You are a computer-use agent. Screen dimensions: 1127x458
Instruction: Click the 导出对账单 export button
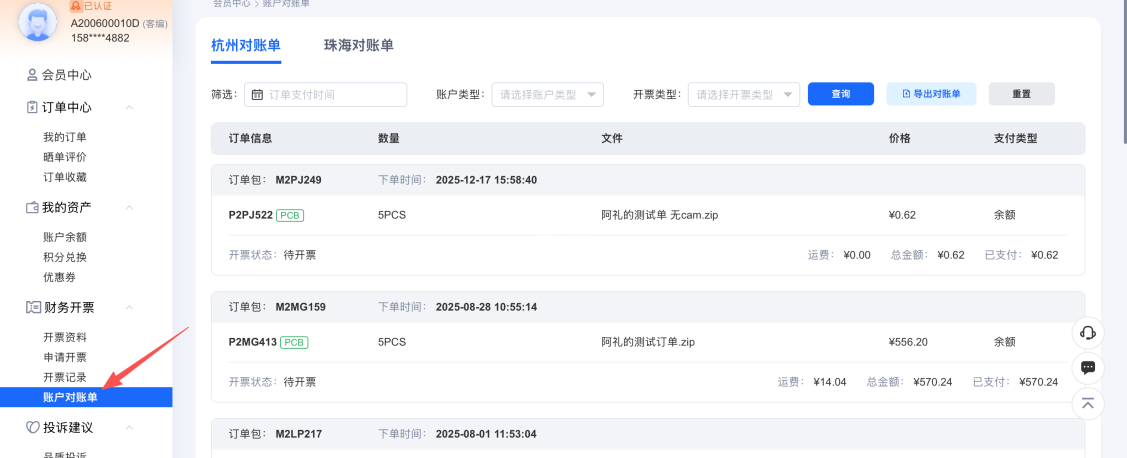(931, 94)
